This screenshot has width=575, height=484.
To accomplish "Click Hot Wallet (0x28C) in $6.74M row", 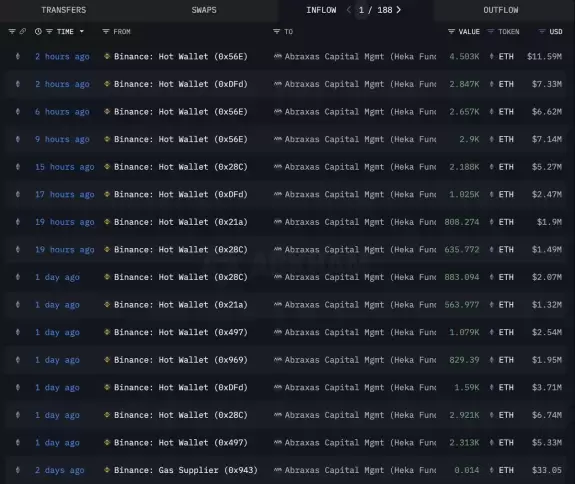I will (x=181, y=415).
